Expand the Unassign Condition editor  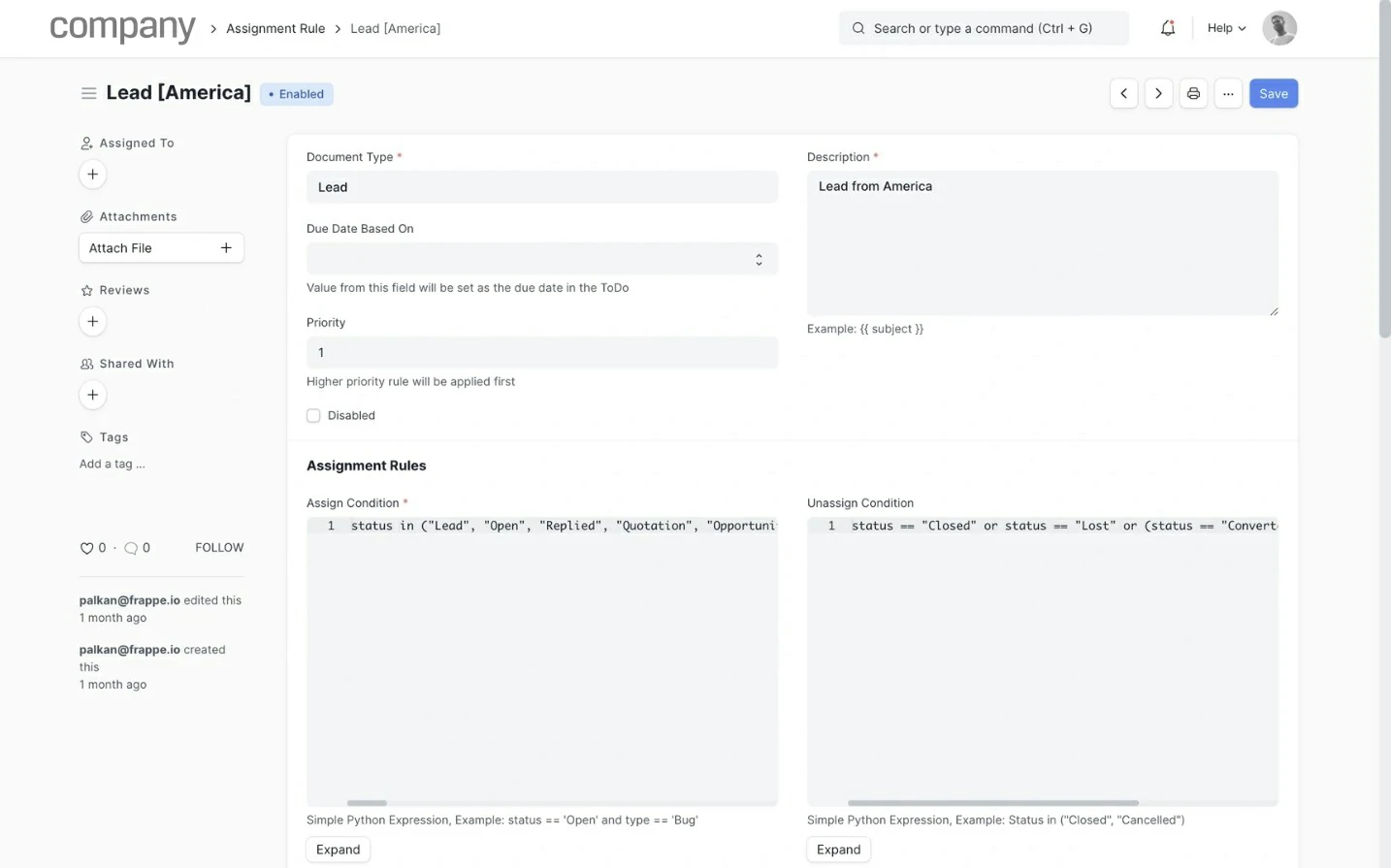(838, 850)
